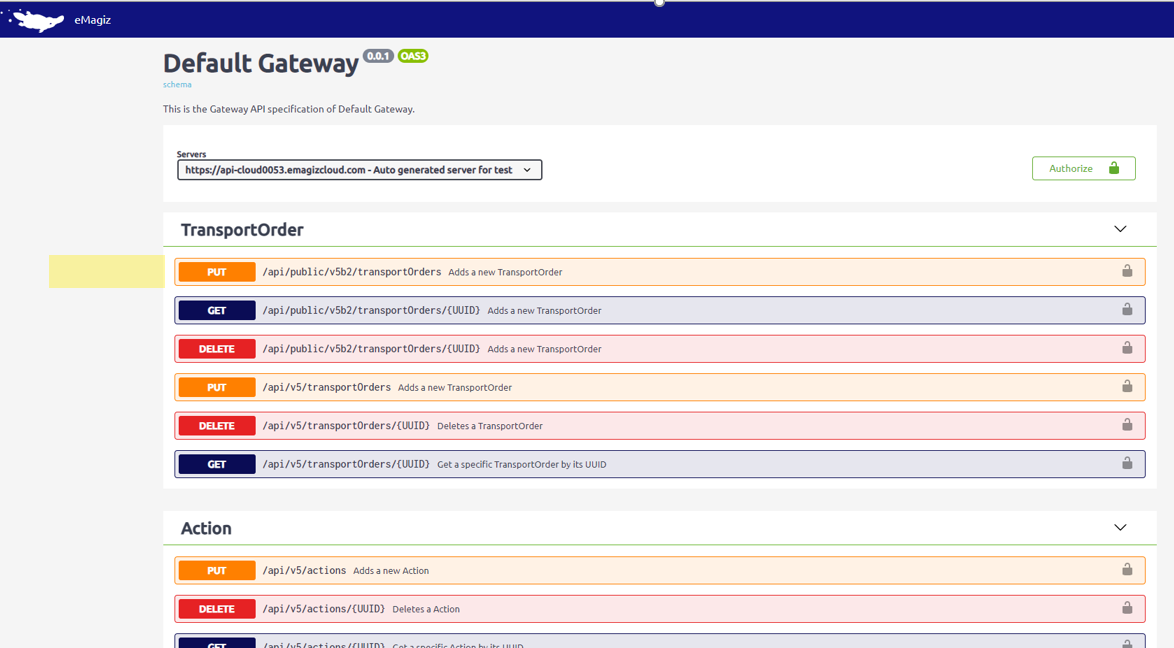Image resolution: width=1174 pixels, height=648 pixels.
Task: Click the lock icon on PUT /api/v5/transportOrders
Action: point(1128,387)
